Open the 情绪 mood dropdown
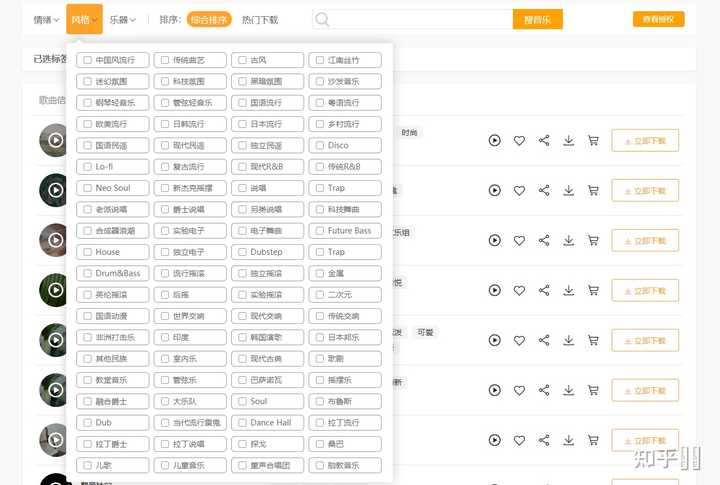The image size is (720, 485). (x=46, y=20)
